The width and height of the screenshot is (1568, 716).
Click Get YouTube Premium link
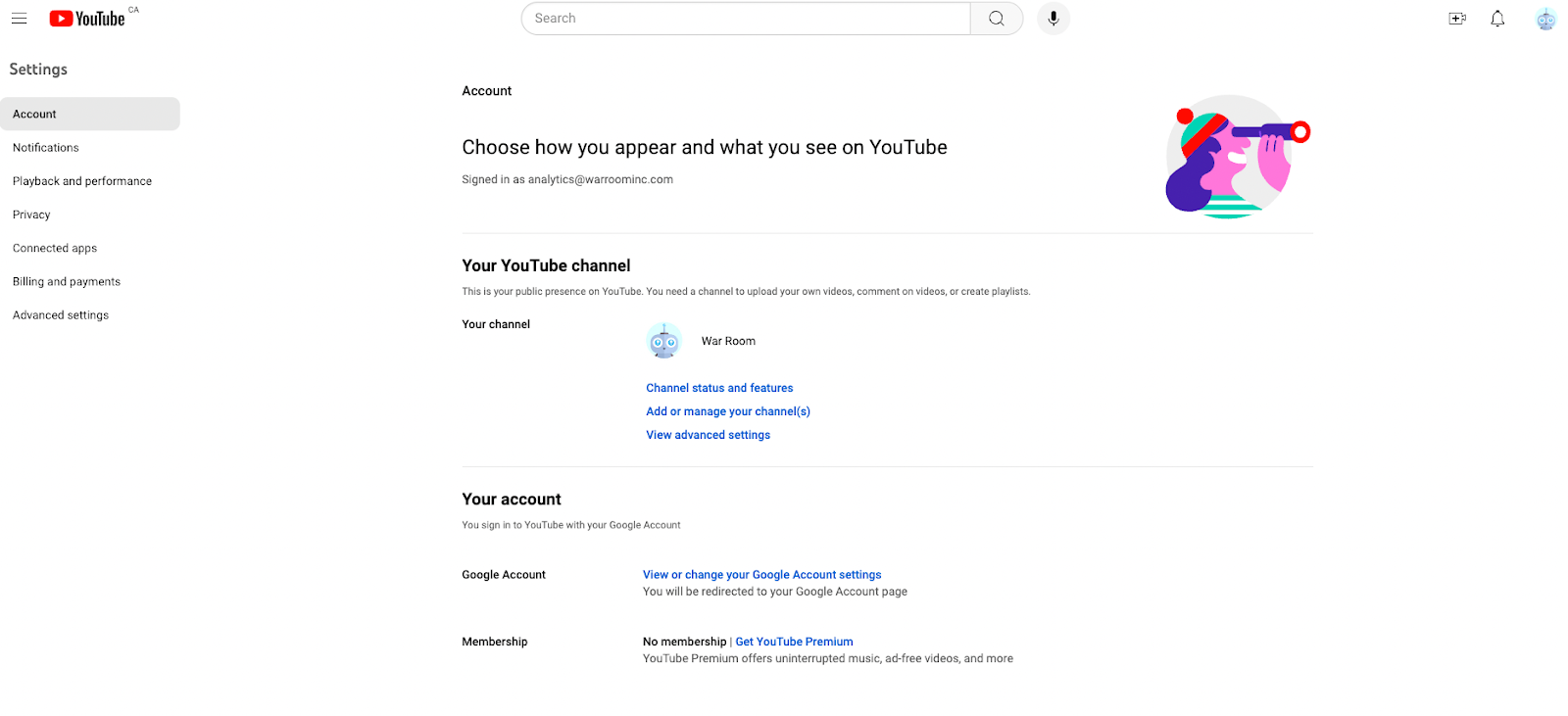pos(794,643)
